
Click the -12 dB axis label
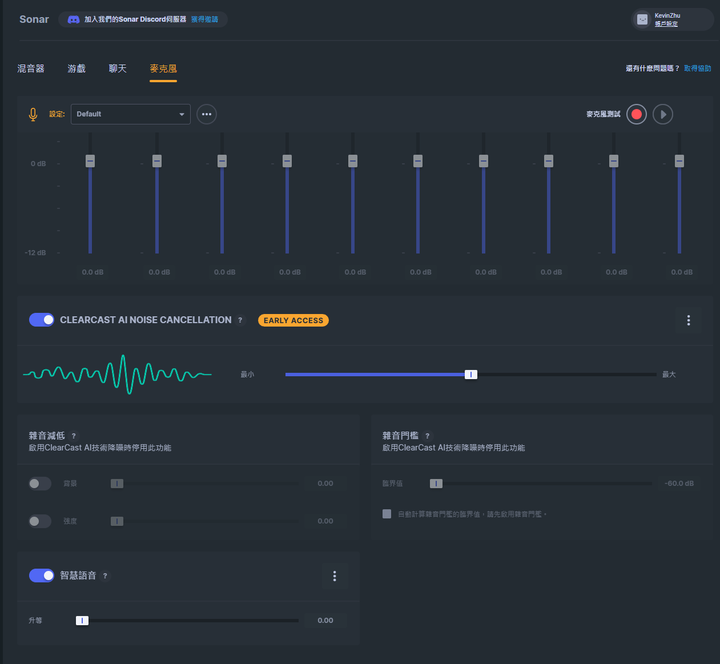(35, 253)
